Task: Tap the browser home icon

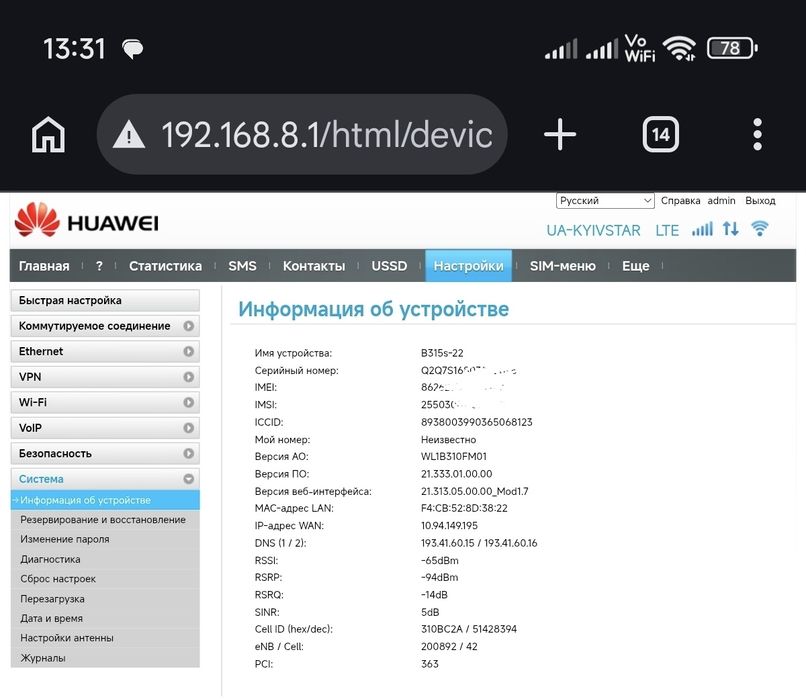Action: coord(48,135)
